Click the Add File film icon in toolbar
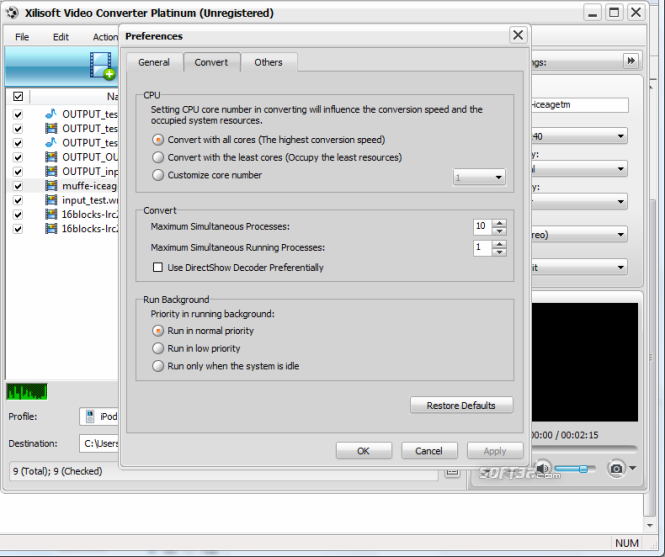Viewport: 665px width, 557px height. tap(102, 66)
